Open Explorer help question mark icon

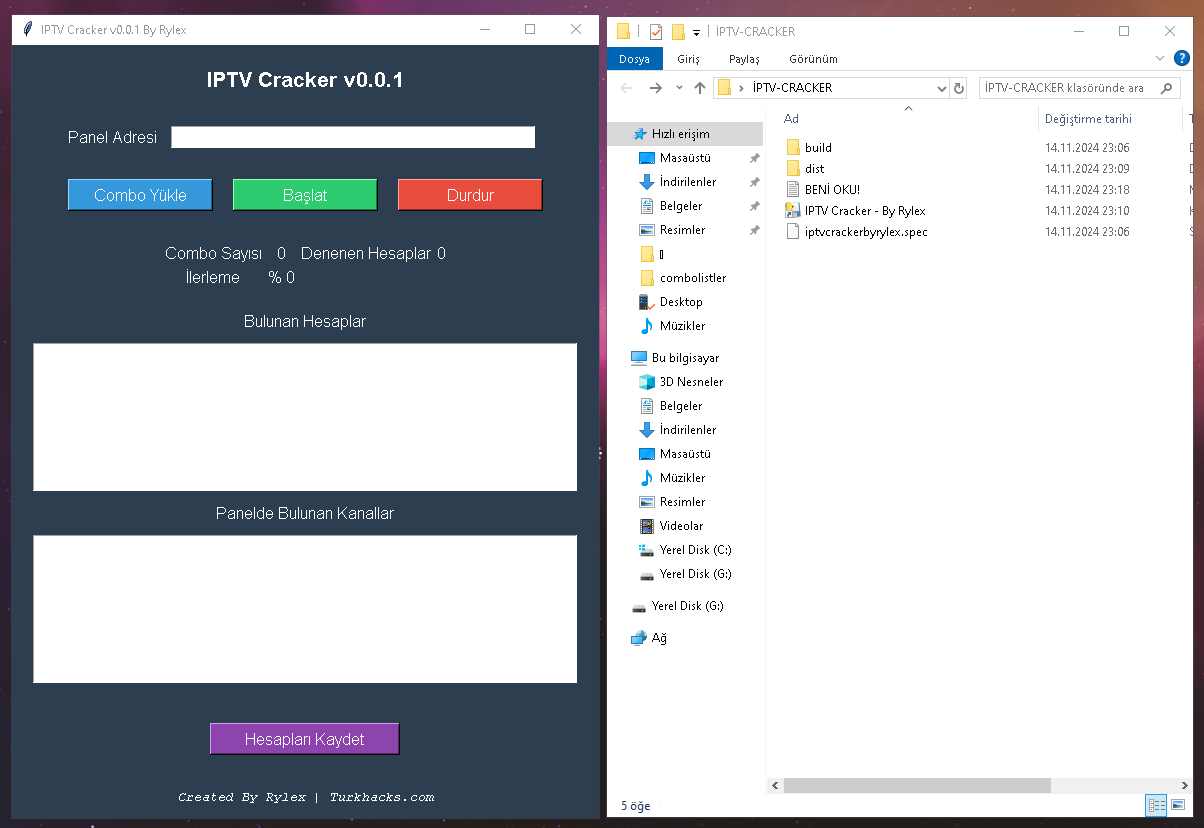tap(1182, 58)
